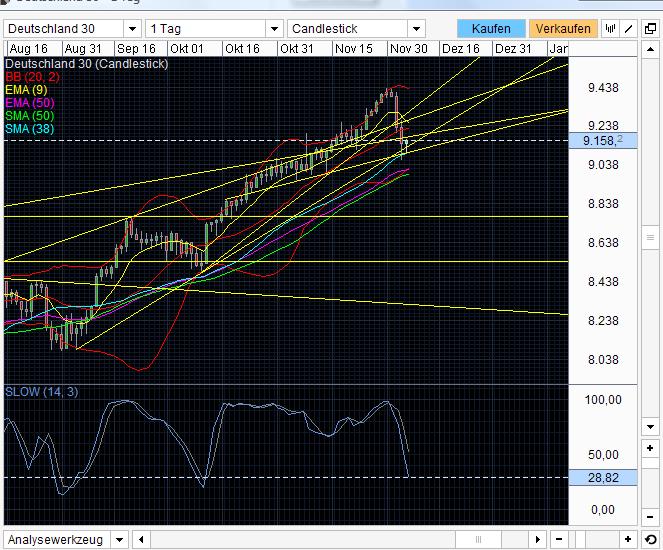Detach chart into new window icon
663x550 pixels.
tap(650, 29)
